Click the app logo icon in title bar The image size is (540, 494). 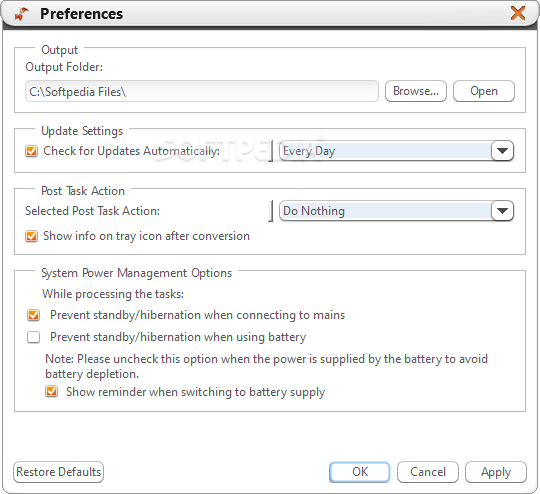pyautogui.click(x=21, y=14)
